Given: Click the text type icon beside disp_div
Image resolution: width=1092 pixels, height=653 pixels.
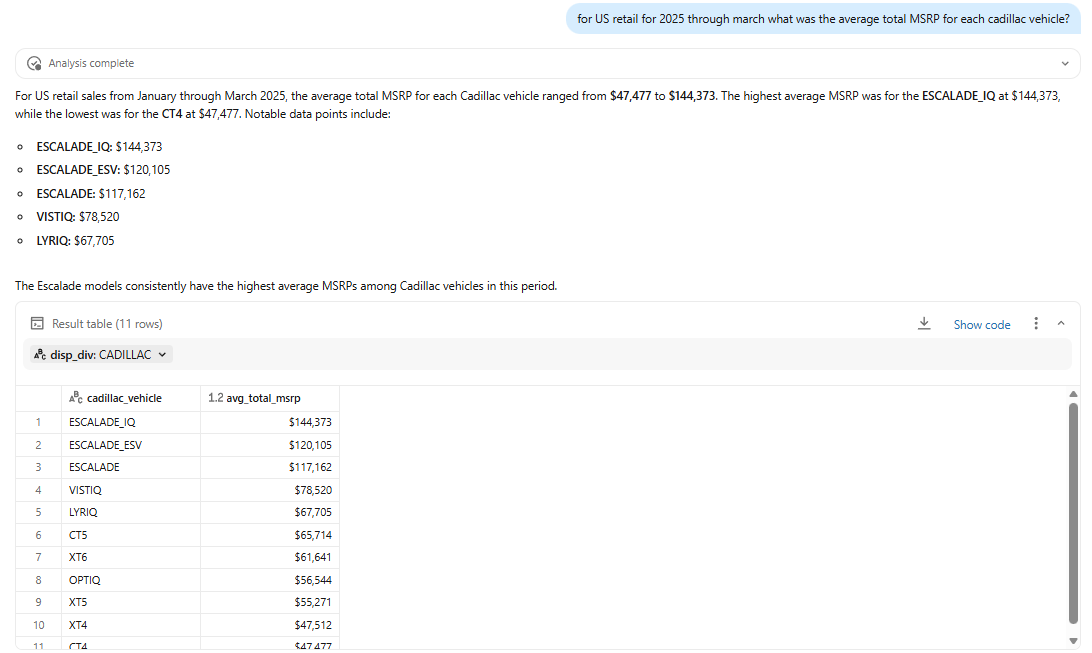Looking at the screenshot, I should 40,354.
